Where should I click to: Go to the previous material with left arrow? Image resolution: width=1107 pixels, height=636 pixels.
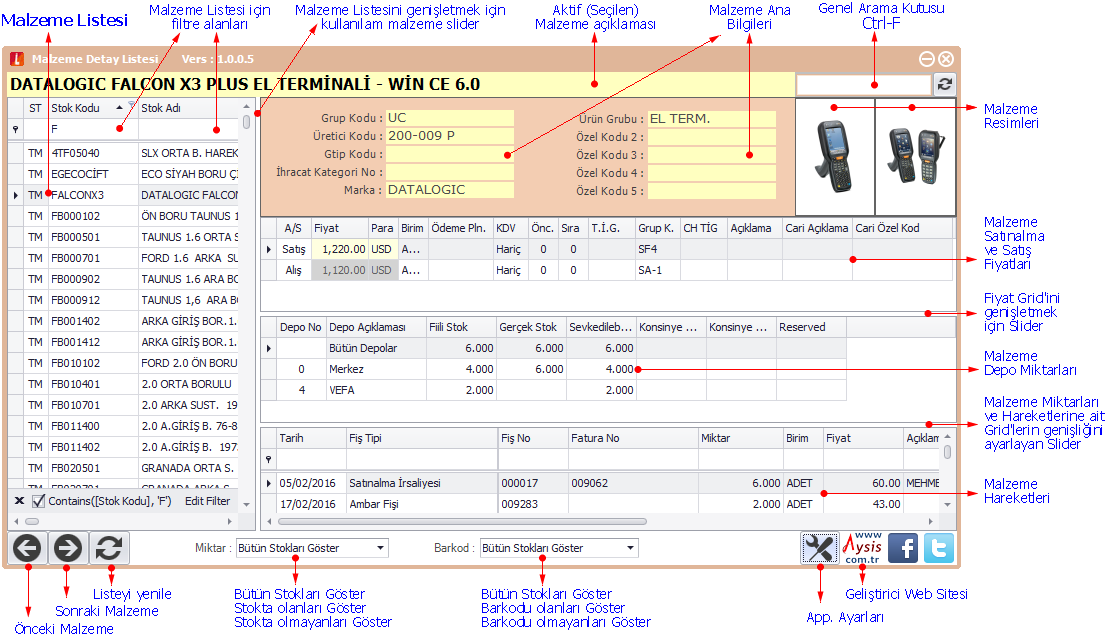pos(28,548)
